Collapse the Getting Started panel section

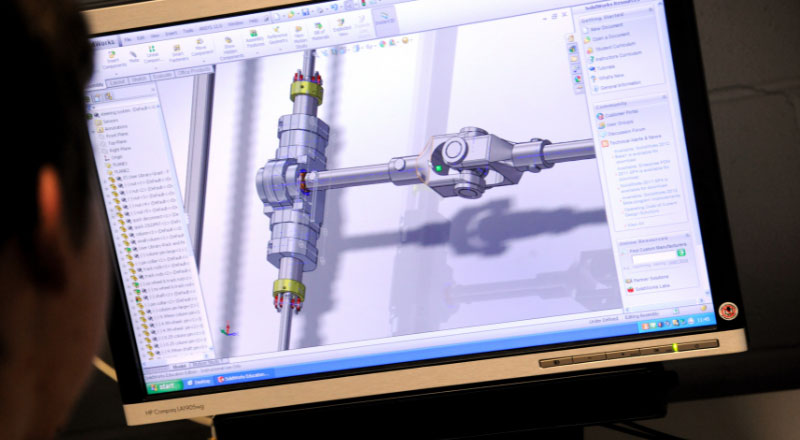pyautogui.click(x=654, y=17)
